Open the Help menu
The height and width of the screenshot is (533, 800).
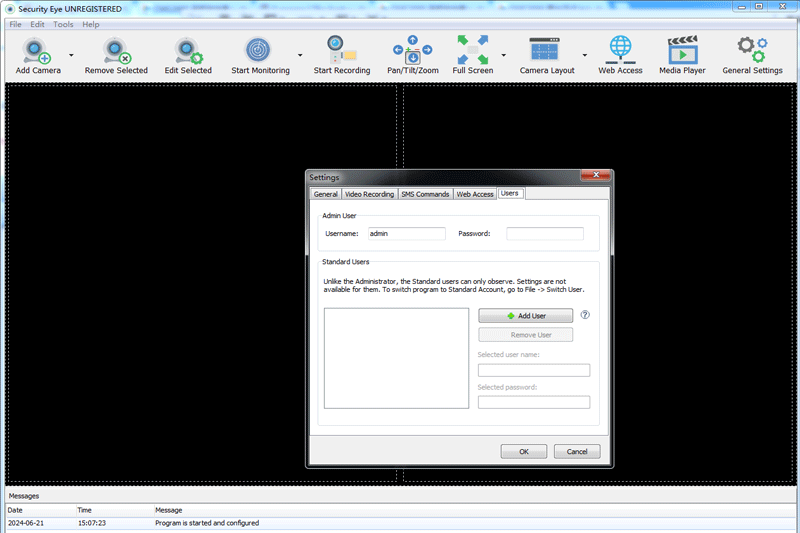tap(91, 24)
